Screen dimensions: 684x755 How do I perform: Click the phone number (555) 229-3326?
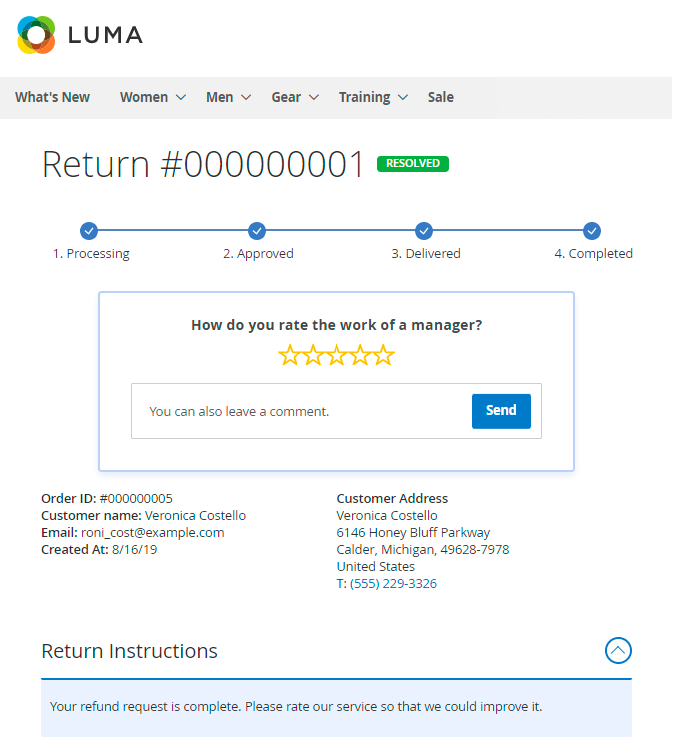coord(393,583)
